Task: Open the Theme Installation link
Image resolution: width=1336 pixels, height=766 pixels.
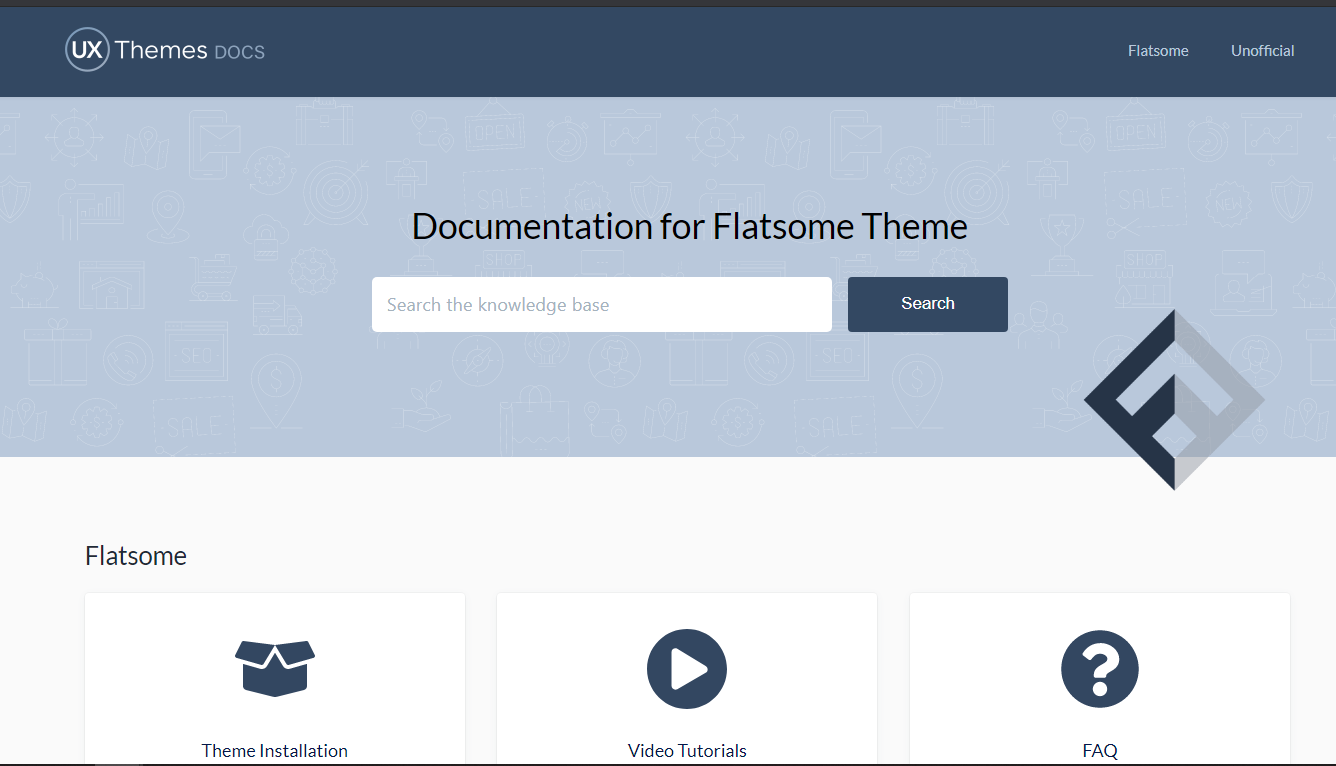Action: [275, 751]
